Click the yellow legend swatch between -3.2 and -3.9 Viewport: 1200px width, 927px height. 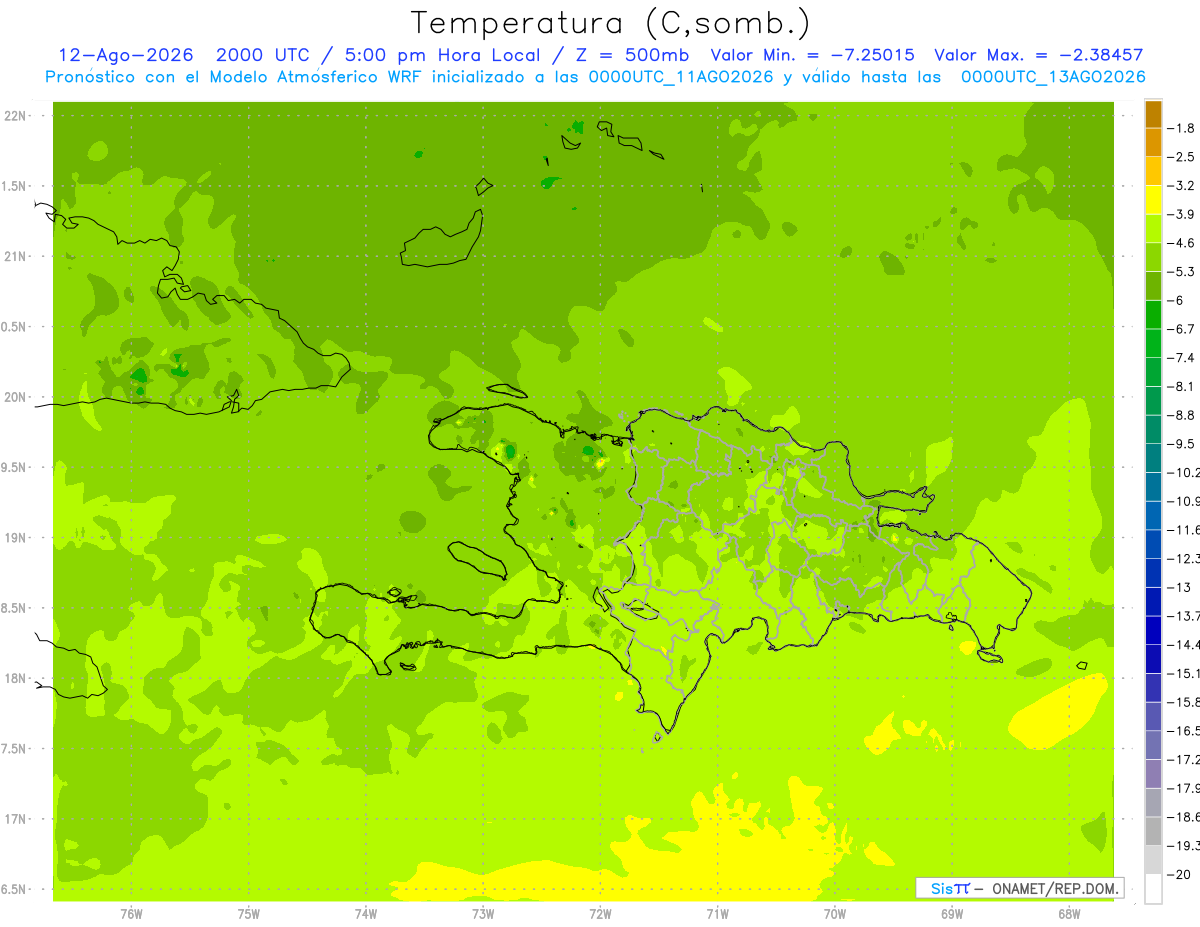tap(1153, 200)
